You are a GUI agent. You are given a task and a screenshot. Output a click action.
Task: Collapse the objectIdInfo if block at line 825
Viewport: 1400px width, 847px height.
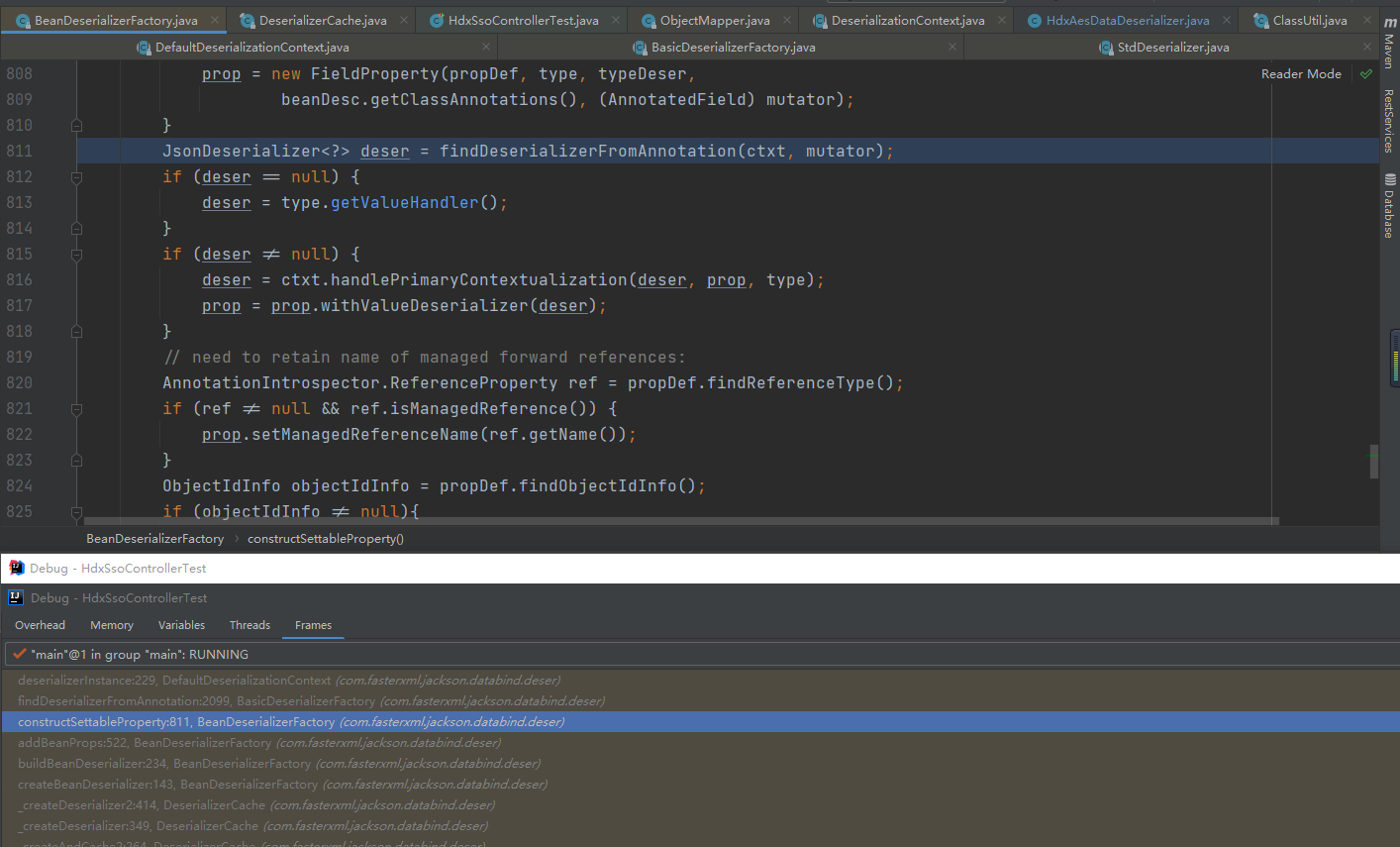coord(76,512)
